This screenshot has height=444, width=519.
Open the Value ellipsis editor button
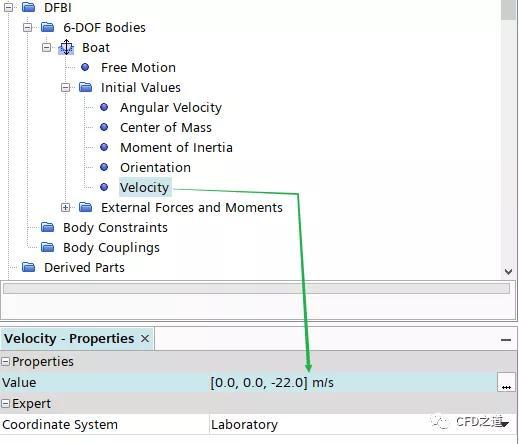(506, 382)
